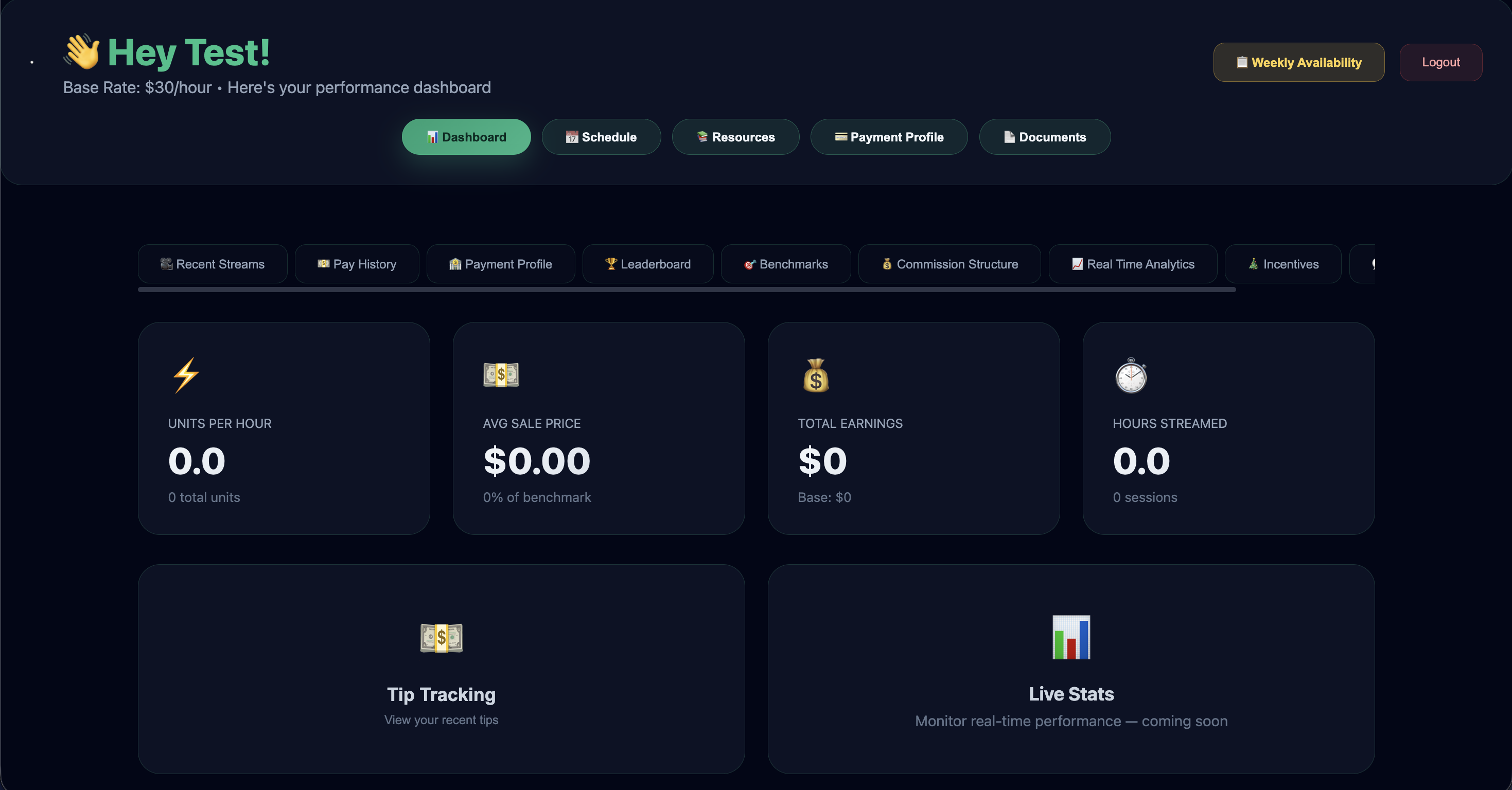Open the Incentives panel
This screenshot has width=1512, height=790.
coord(1282,264)
